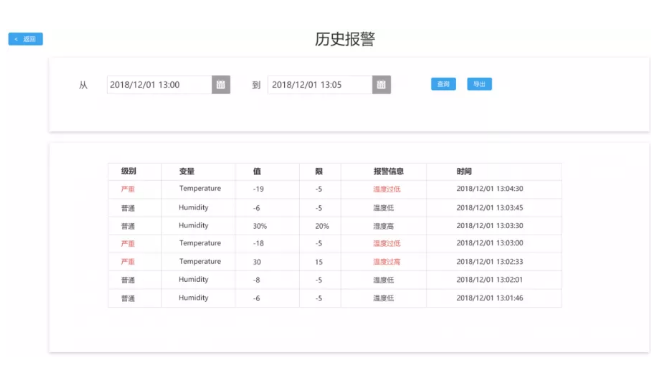Open the end date calendar picker
This screenshot has height=373, width=660.
click(381, 85)
